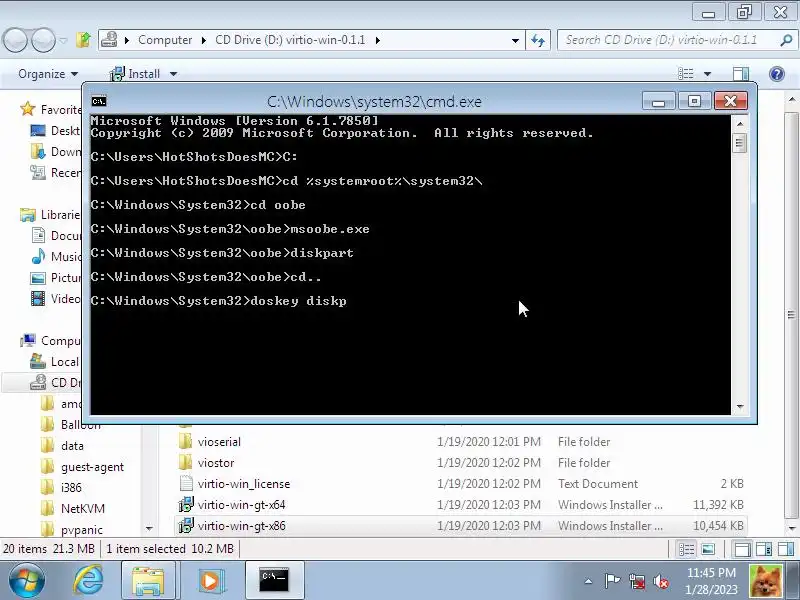800x600 pixels.
Task: Open Windows Explorer taskbar button
Action: pyautogui.click(x=148, y=580)
